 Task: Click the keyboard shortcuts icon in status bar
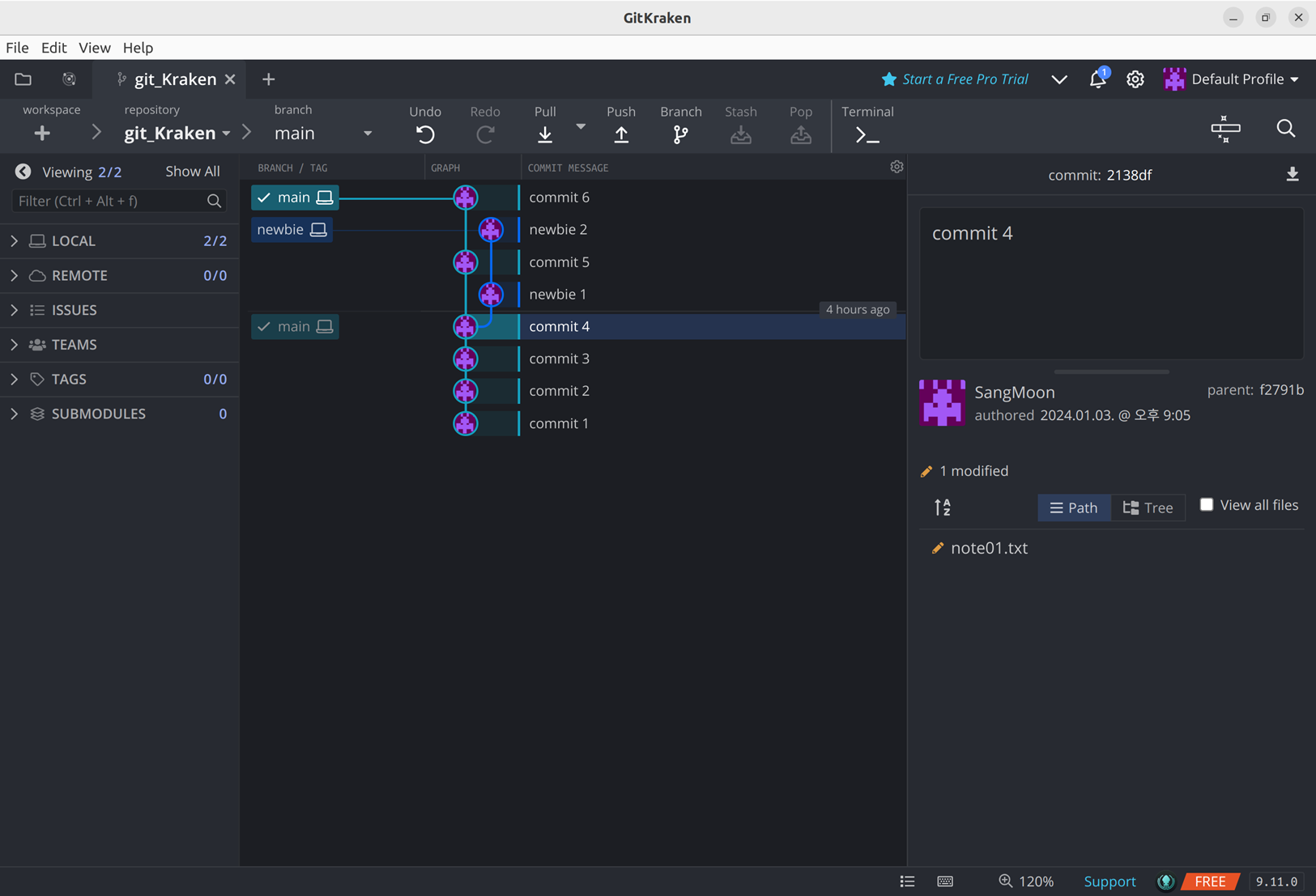[x=945, y=881]
